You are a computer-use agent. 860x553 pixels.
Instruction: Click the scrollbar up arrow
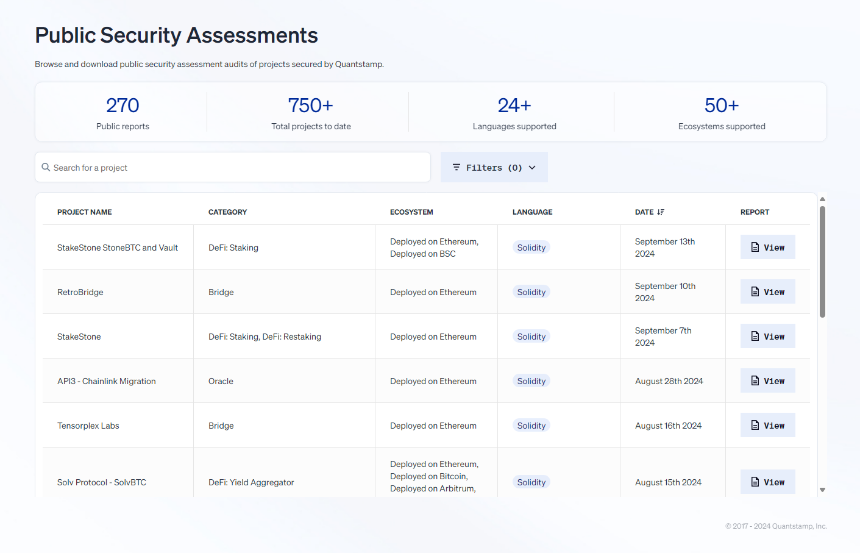(x=822, y=199)
